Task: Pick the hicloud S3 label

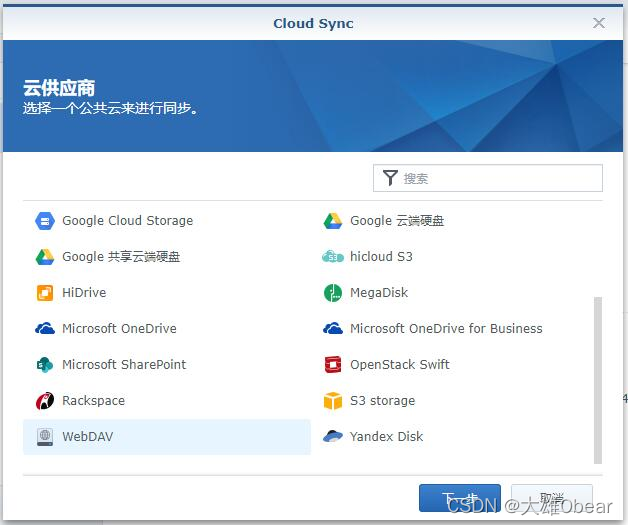Action: (x=381, y=256)
